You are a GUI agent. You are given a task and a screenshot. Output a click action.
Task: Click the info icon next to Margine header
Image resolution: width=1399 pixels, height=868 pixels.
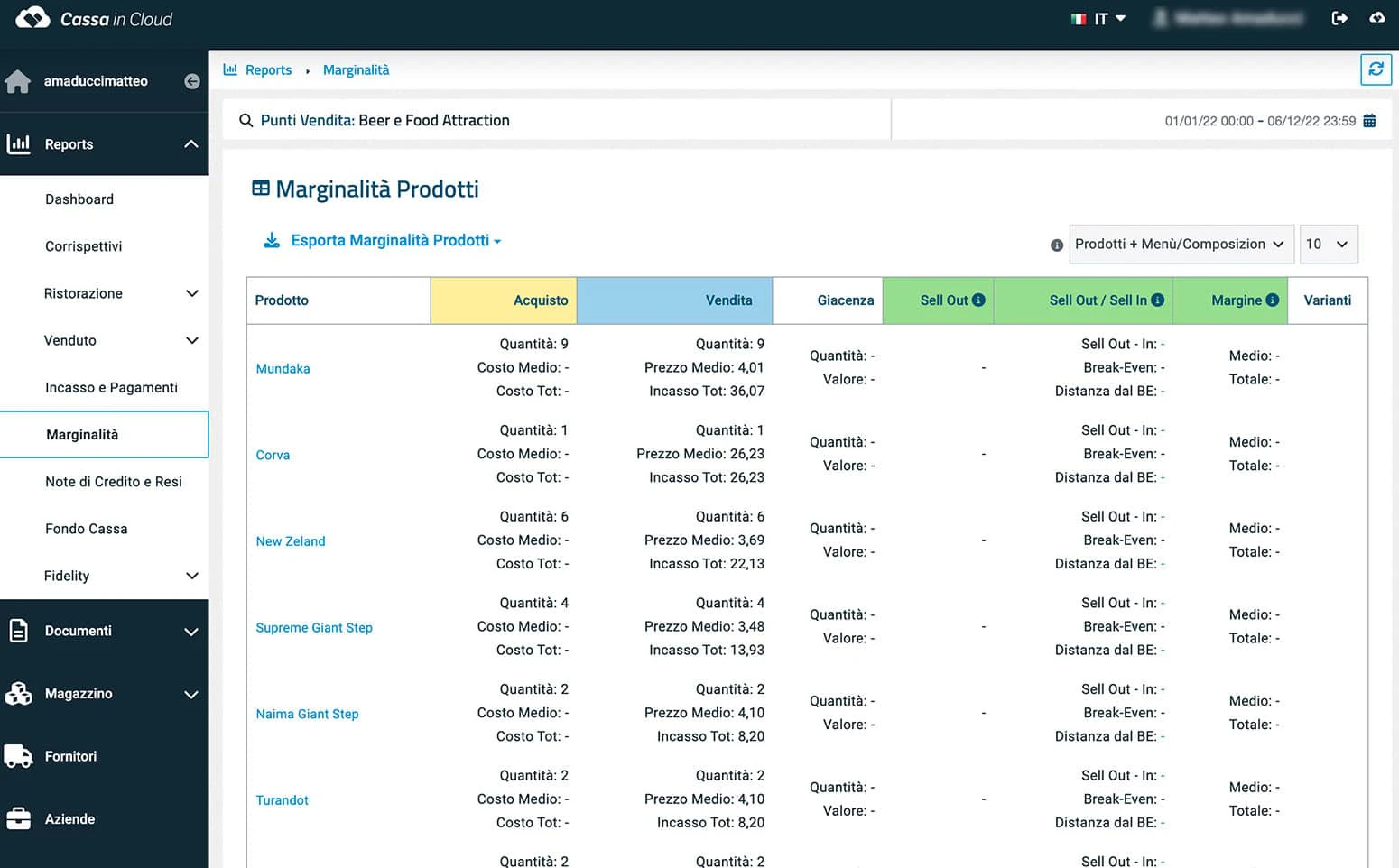(x=1272, y=300)
